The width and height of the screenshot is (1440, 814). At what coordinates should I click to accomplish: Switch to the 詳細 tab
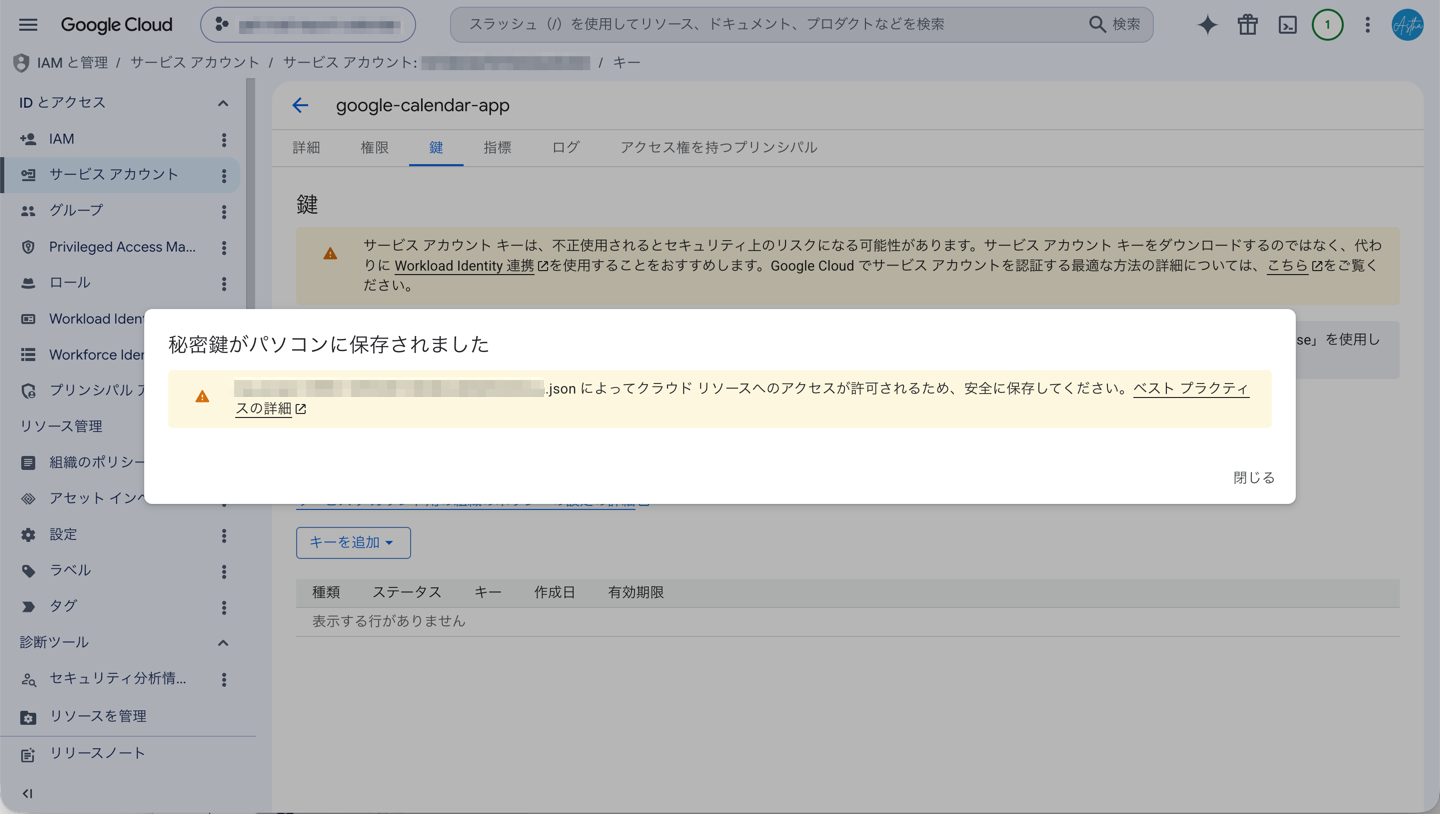tap(306, 147)
